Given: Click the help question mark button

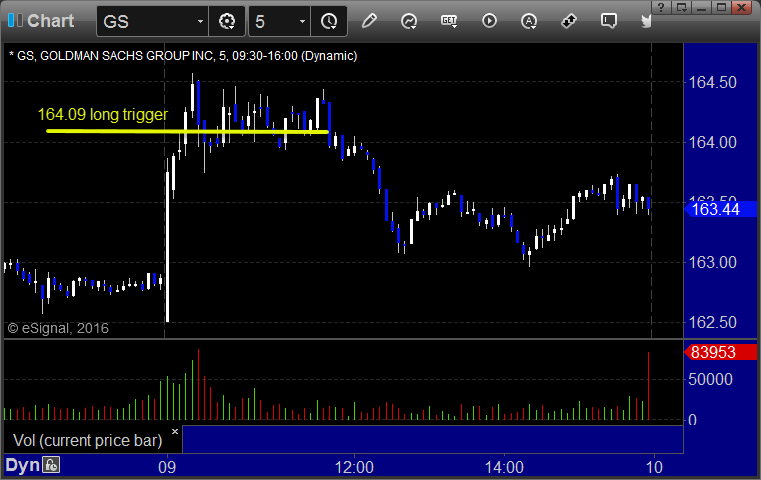Looking at the screenshot, I should tap(661, 8).
